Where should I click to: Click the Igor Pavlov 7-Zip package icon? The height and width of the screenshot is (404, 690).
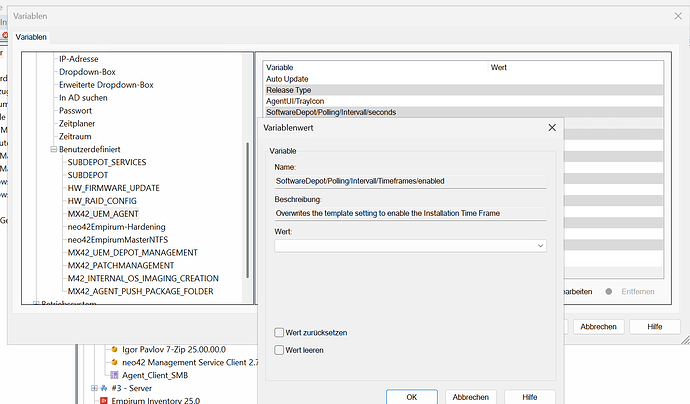pyautogui.click(x=113, y=349)
